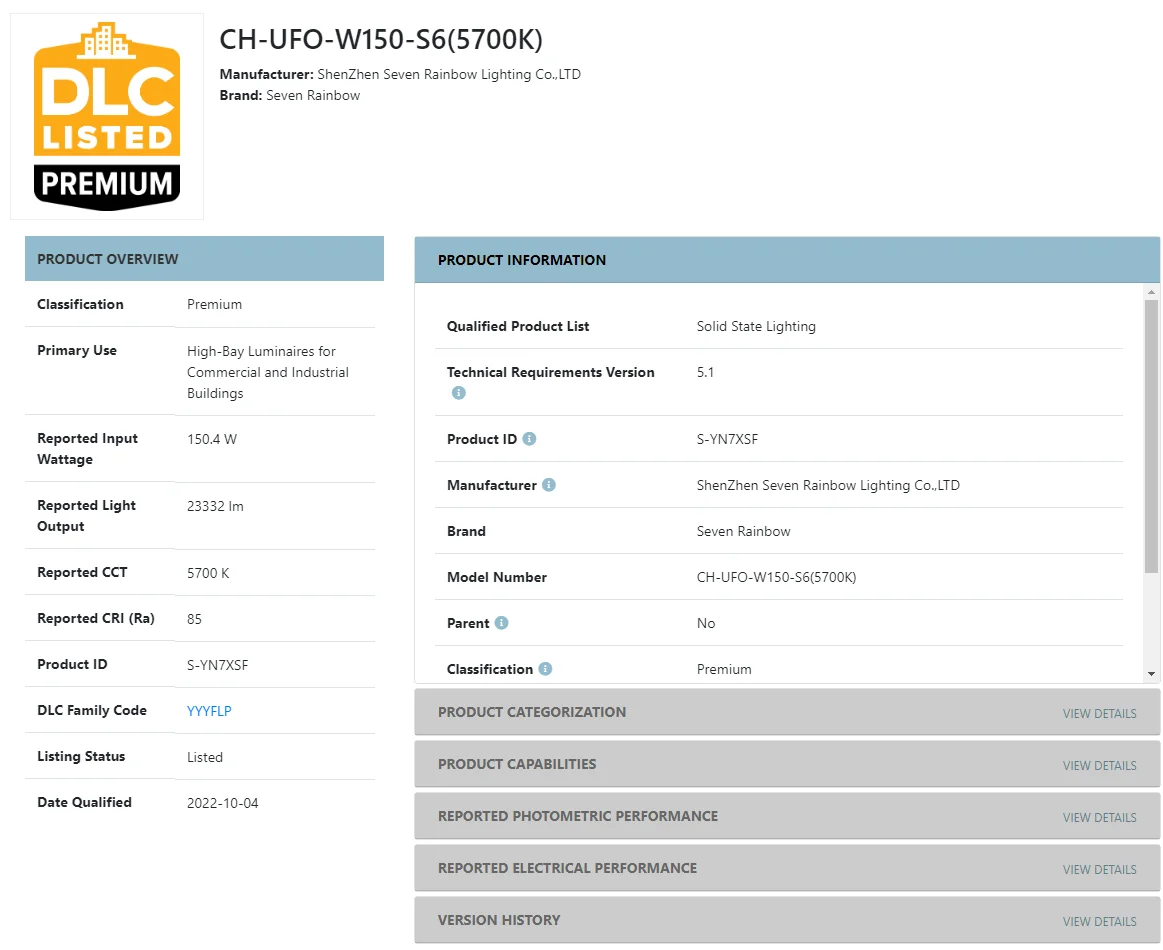Click the scroll-up arrow in Product Information
1163x950 pixels.
[1151, 291]
